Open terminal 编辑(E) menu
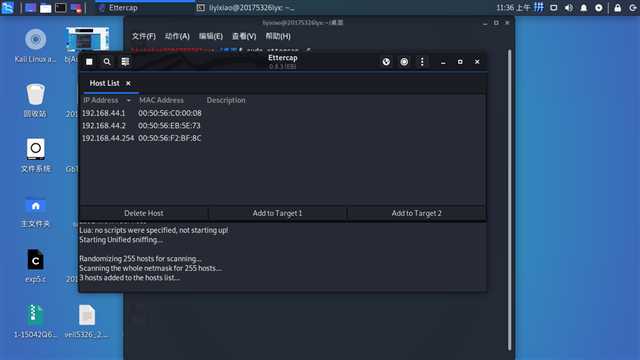640x360 pixels. point(211,36)
